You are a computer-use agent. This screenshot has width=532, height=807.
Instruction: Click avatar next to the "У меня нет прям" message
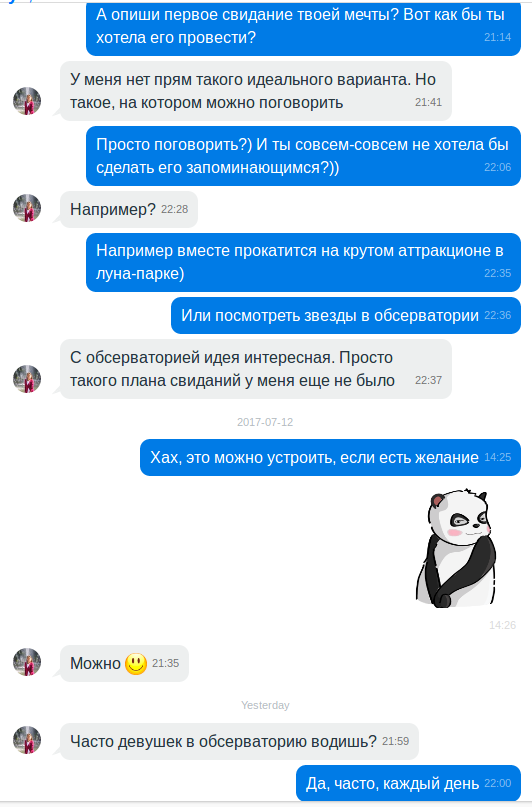click(27, 101)
